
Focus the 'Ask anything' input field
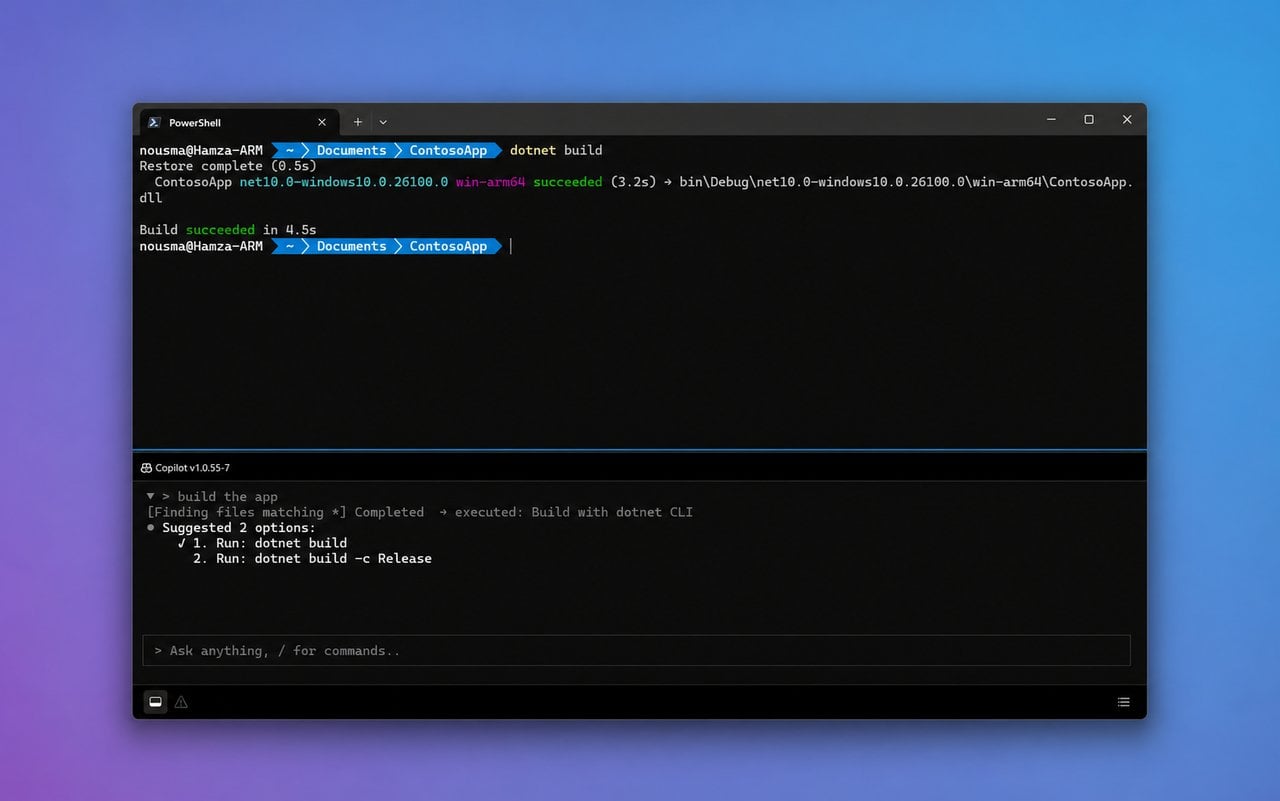(636, 651)
